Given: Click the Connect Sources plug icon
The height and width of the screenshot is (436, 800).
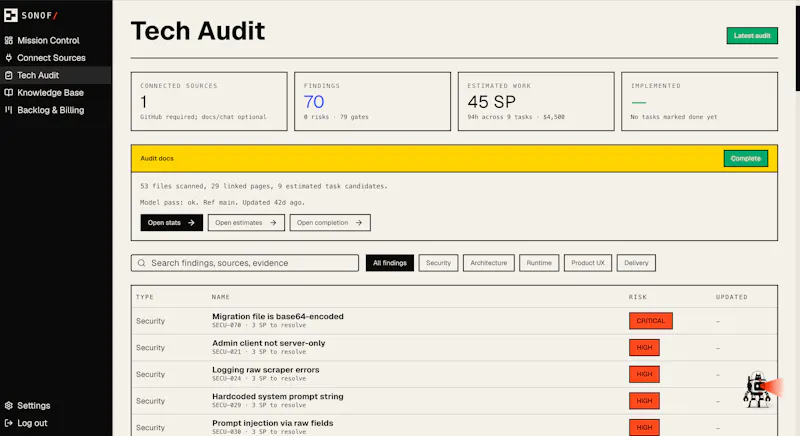Looking at the screenshot, I should point(9,58).
